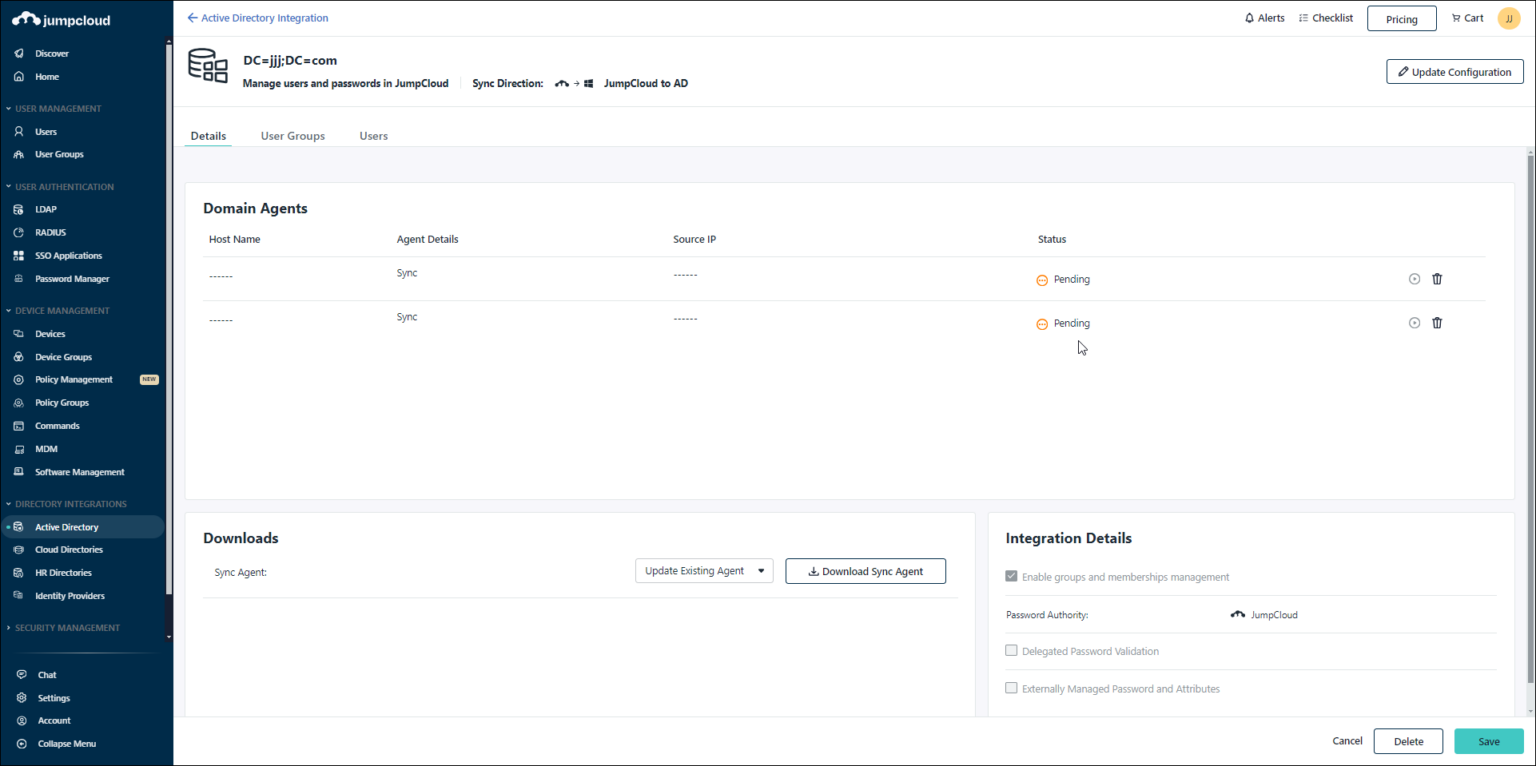The image size is (1536, 766).
Task: Open the Alerts bell icon
Action: coord(1264,17)
